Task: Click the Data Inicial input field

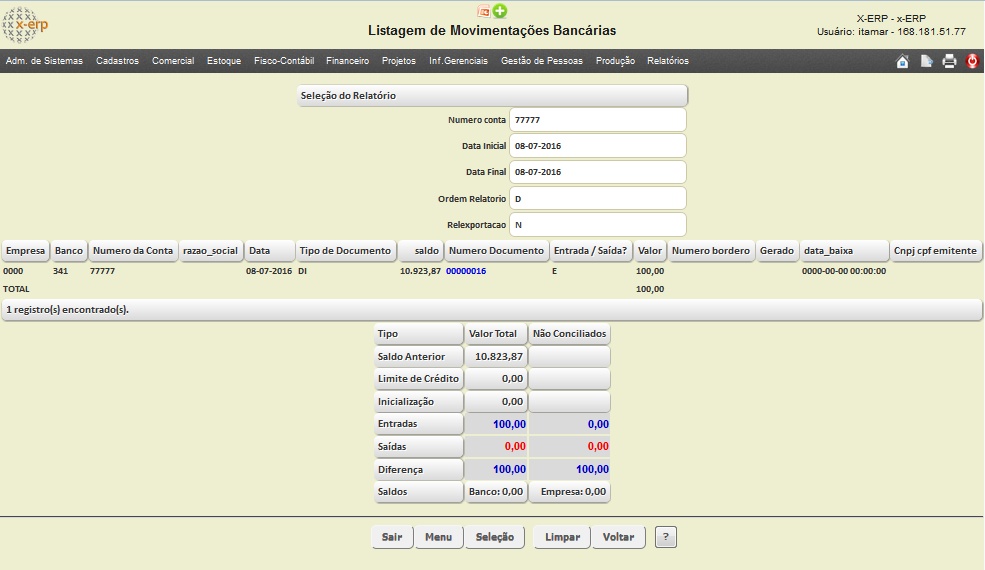Action: click(597, 146)
